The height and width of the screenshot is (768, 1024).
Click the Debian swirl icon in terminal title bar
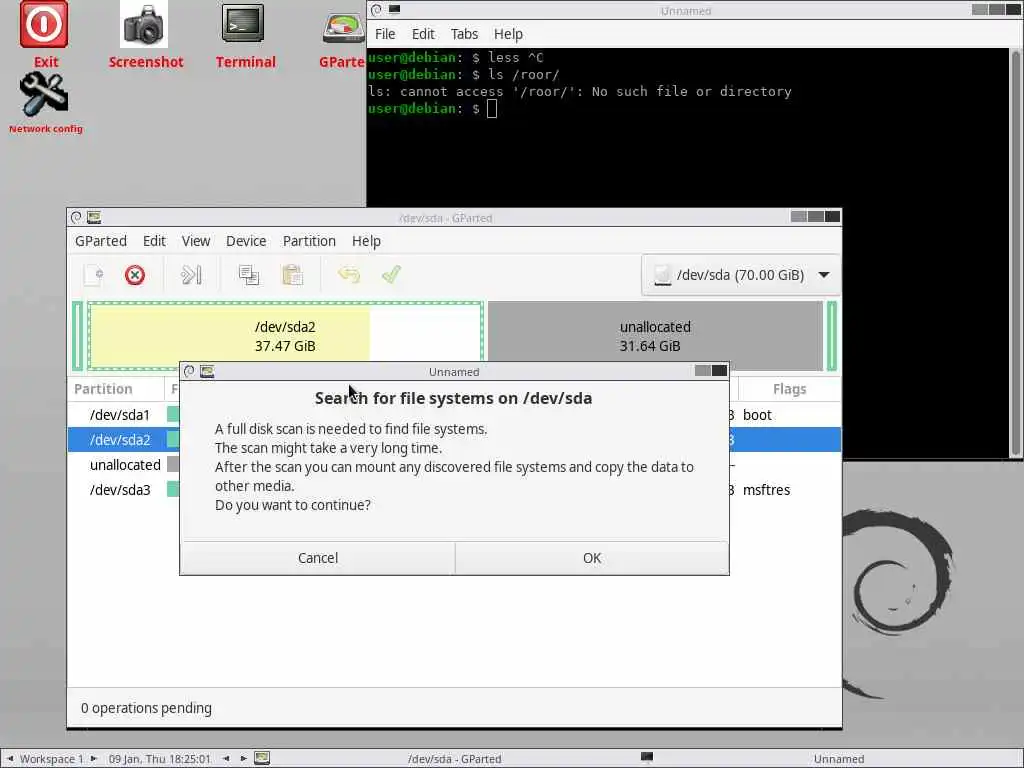coord(376,10)
